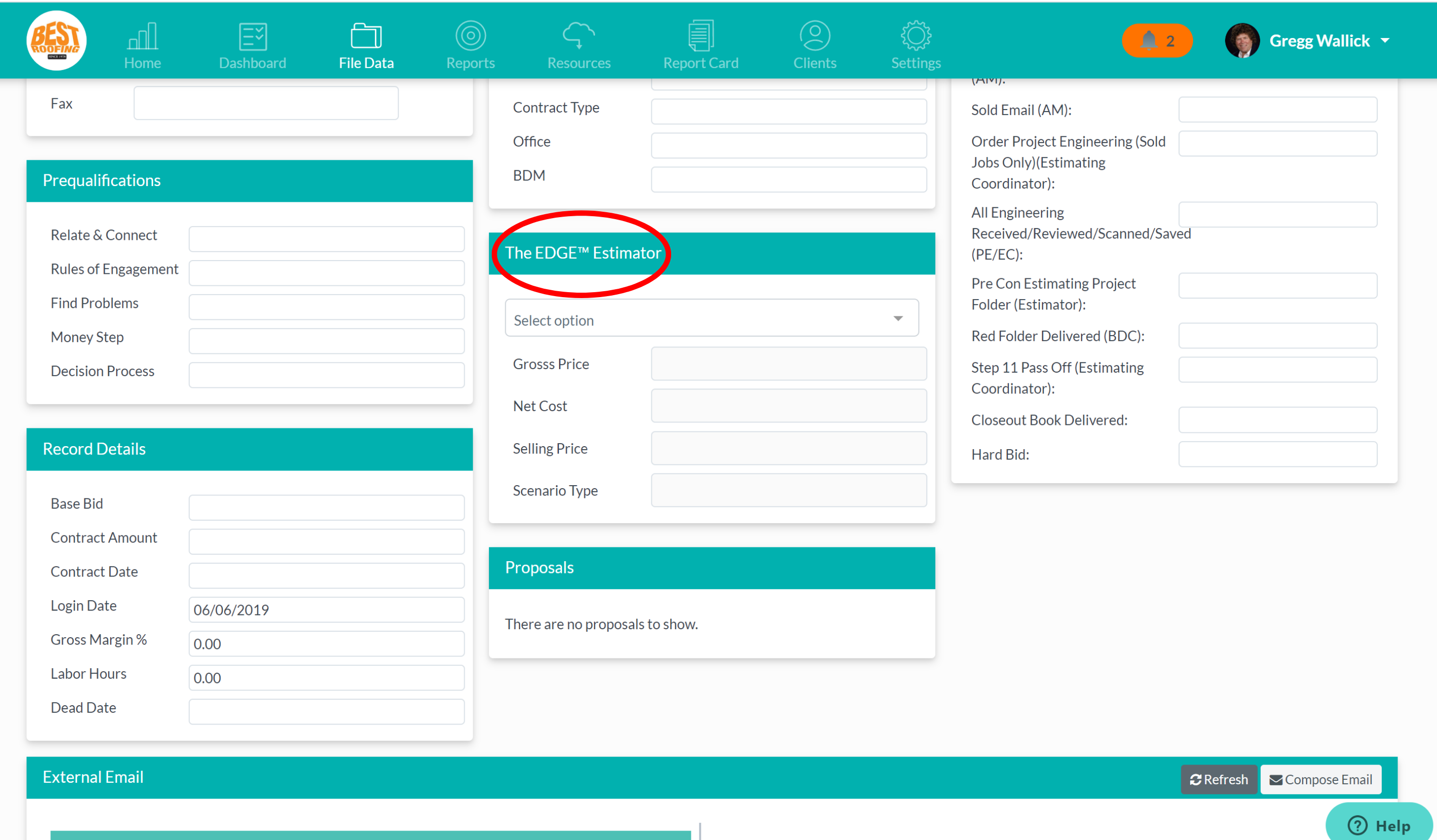Open the File Data folder icon
1437x840 pixels.
tap(366, 36)
